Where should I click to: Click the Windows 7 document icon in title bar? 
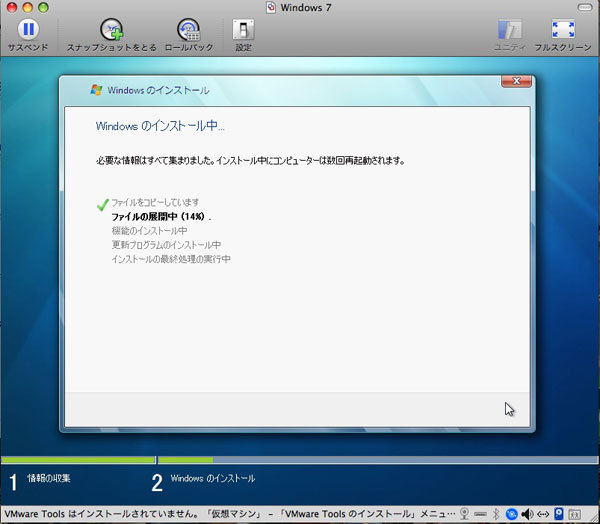point(272,8)
